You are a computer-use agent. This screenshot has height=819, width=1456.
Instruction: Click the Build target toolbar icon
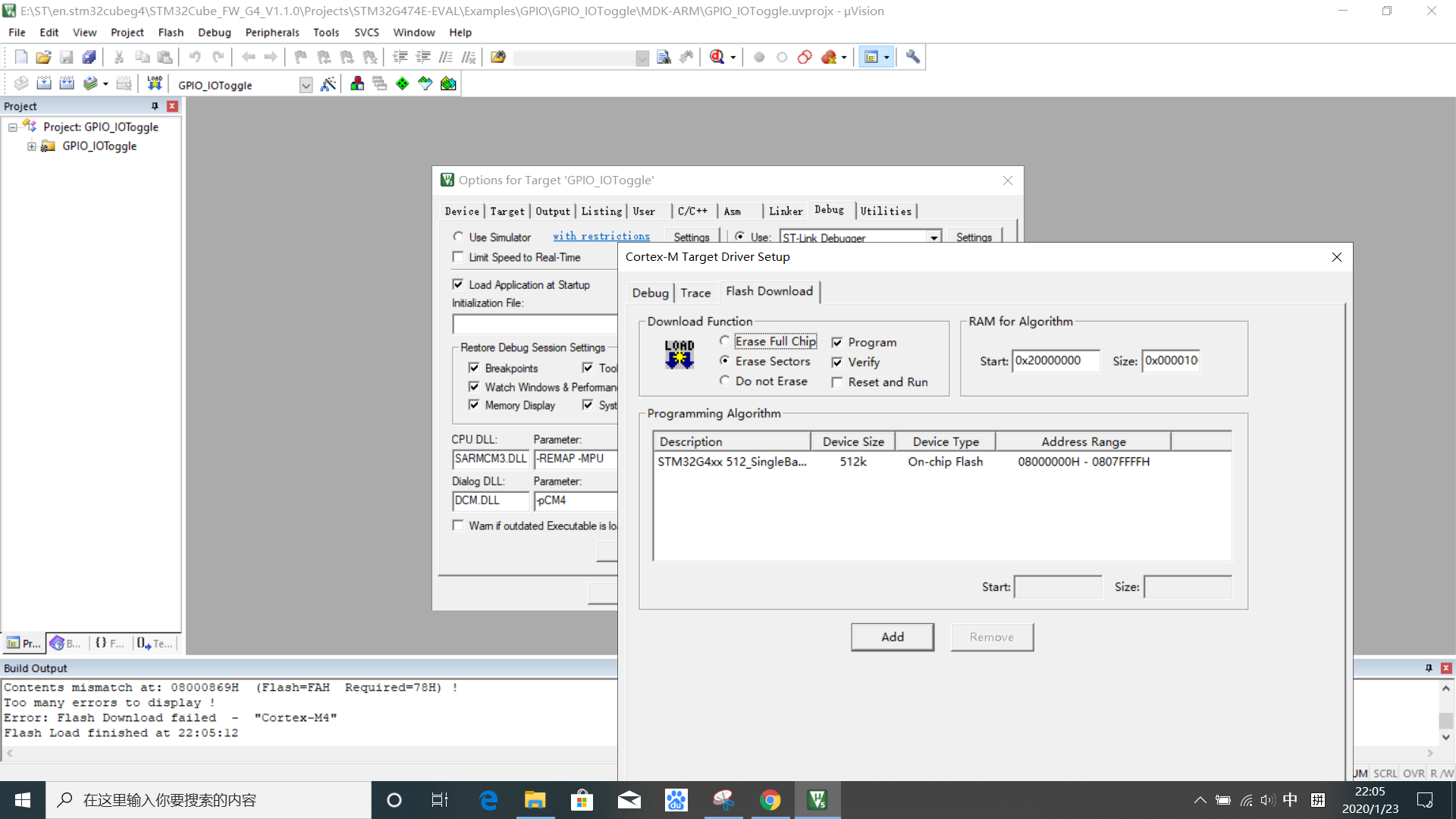point(44,83)
